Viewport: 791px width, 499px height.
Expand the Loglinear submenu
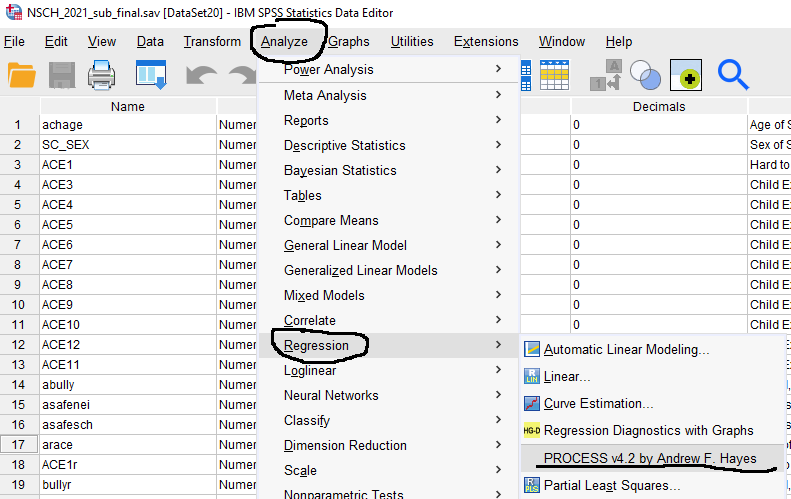(388, 370)
